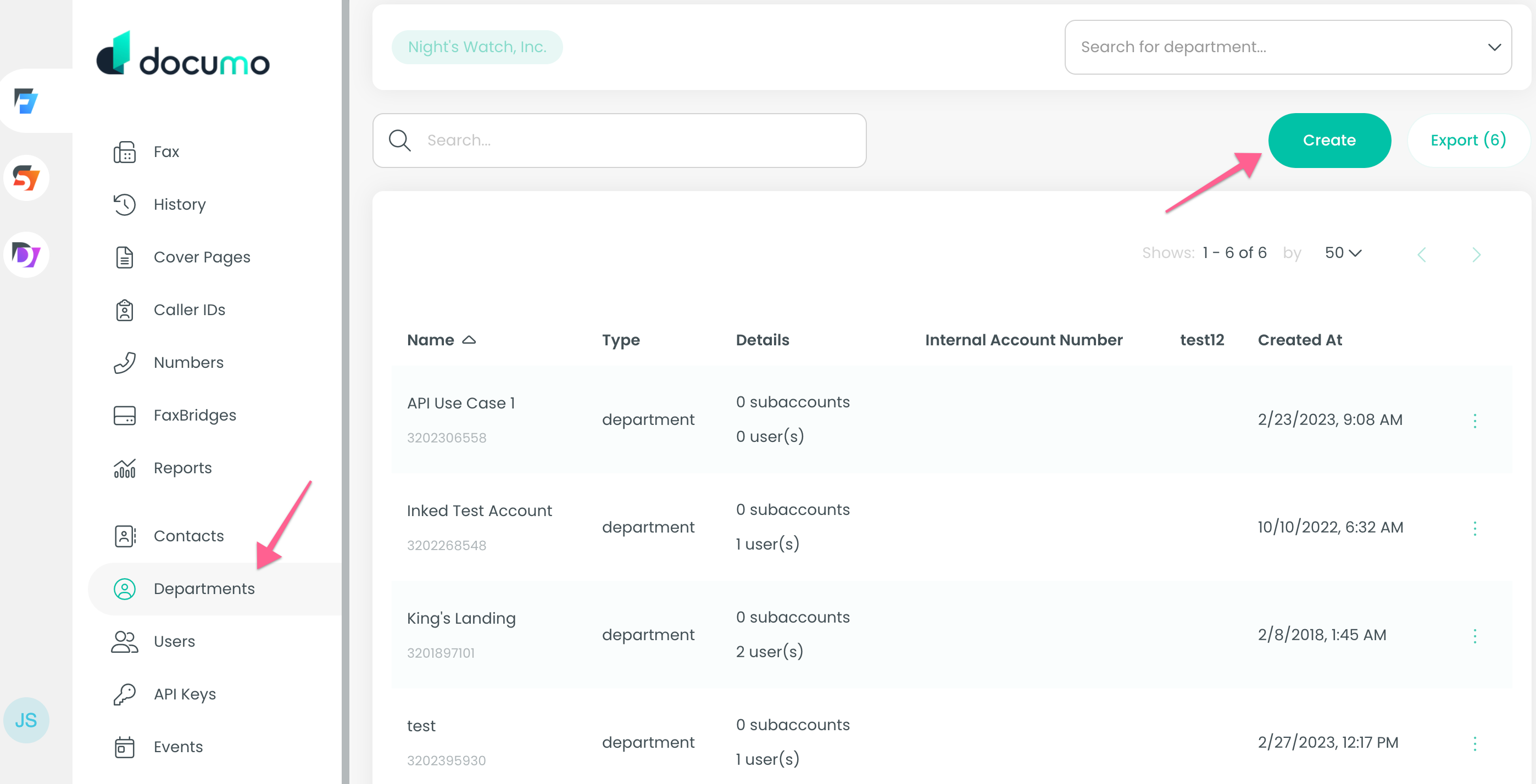
Task: Open options menu for test department
Action: tap(1474, 743)
